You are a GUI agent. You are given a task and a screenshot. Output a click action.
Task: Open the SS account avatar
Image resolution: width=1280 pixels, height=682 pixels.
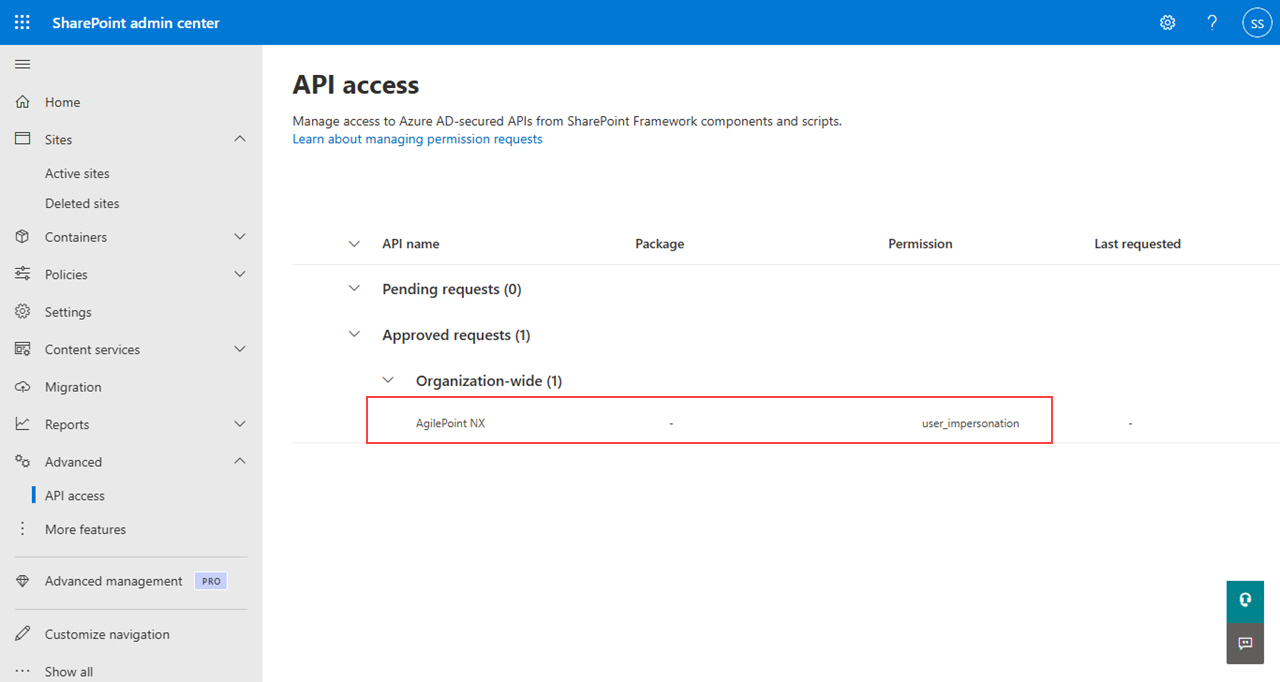pyautogui.click(x=1257, y=22)
